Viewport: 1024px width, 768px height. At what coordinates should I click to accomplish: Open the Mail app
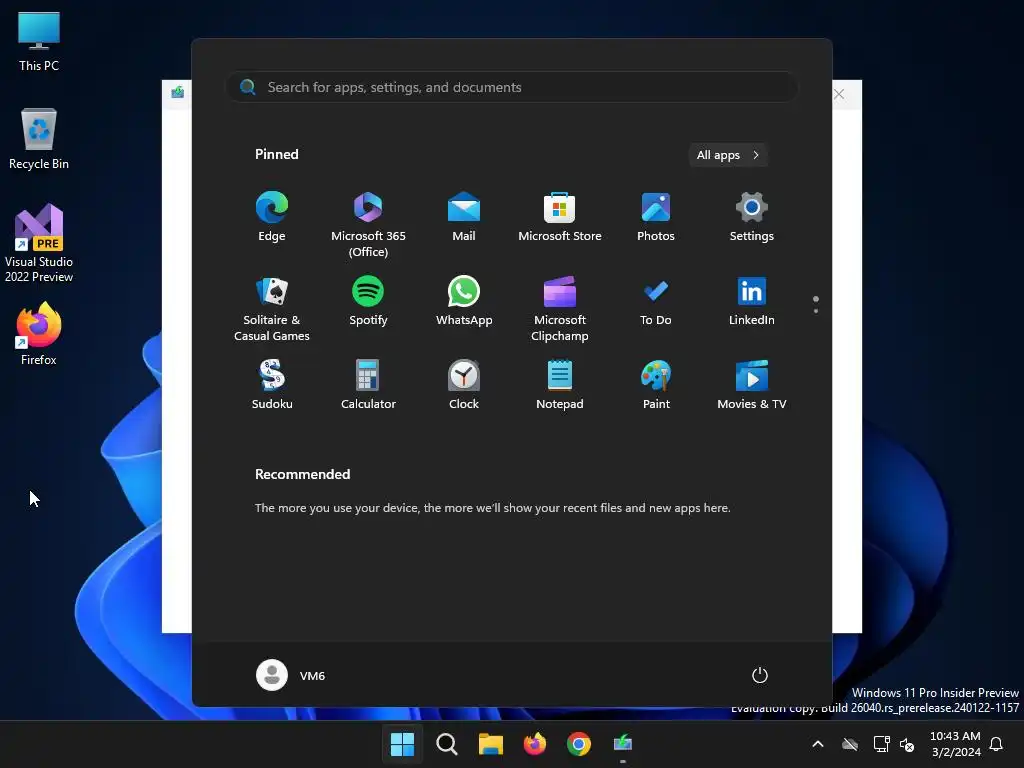coord(464,217)
